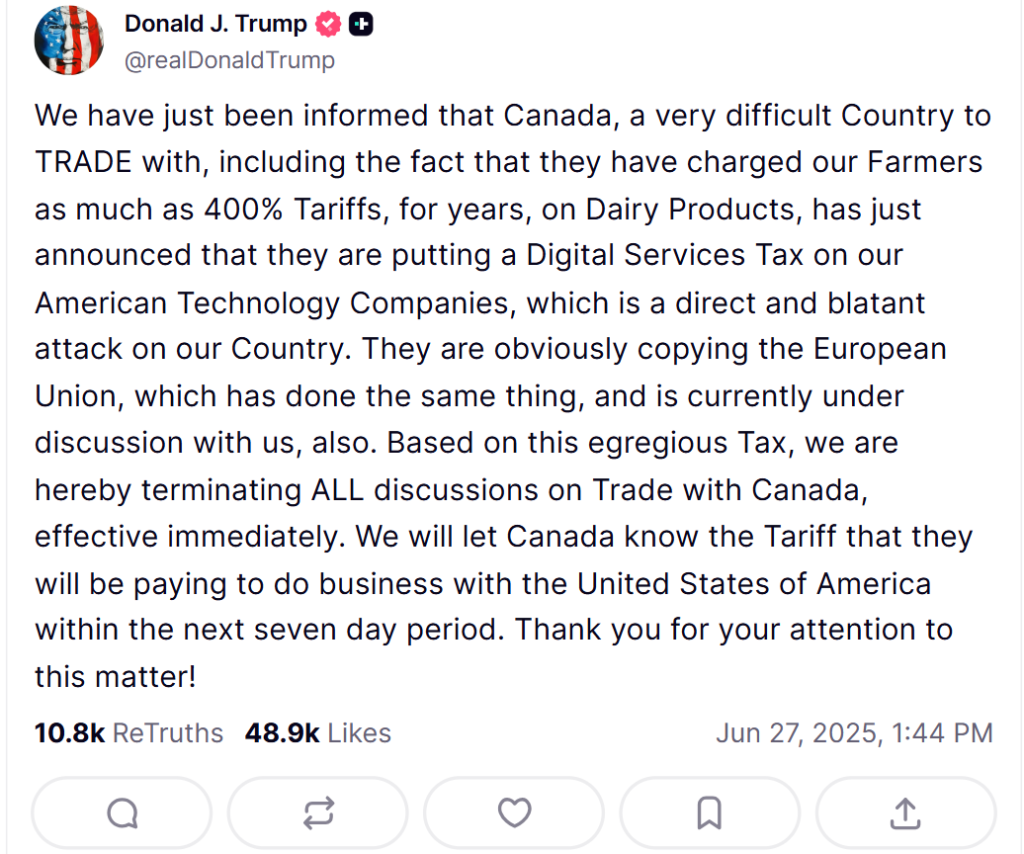Open the flag-painted profile avatar

[69, 40]
